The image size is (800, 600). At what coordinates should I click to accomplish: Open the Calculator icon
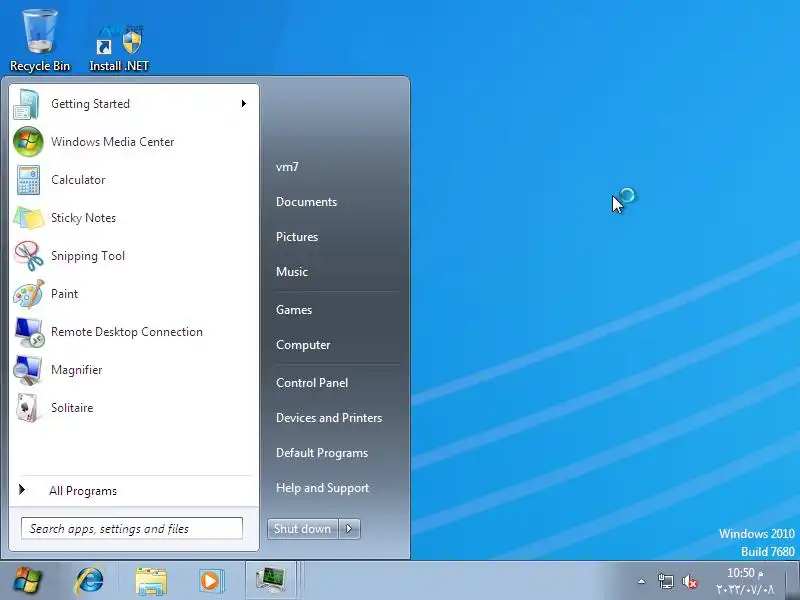click(28, 180)
